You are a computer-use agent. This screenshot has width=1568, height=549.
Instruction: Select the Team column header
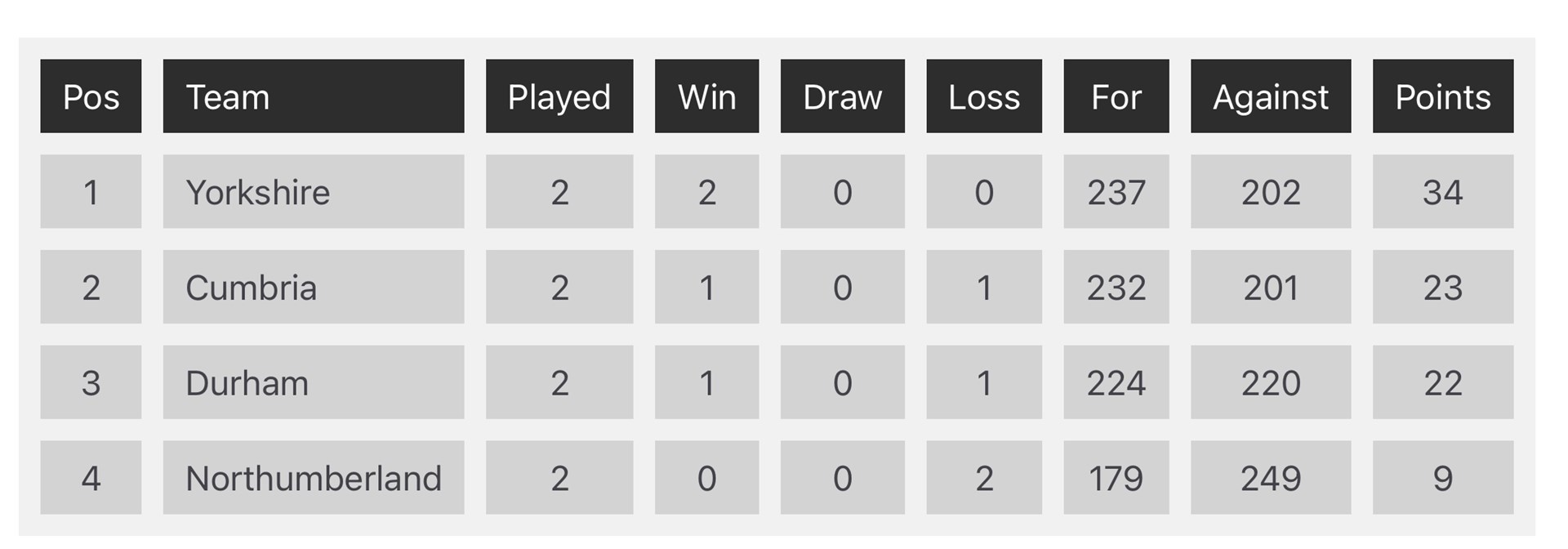click(314, 96)
